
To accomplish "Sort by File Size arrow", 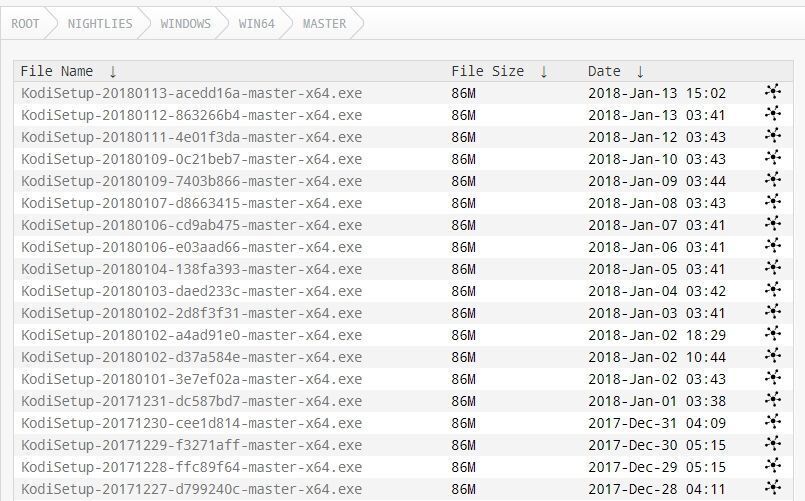I will 543,71.
